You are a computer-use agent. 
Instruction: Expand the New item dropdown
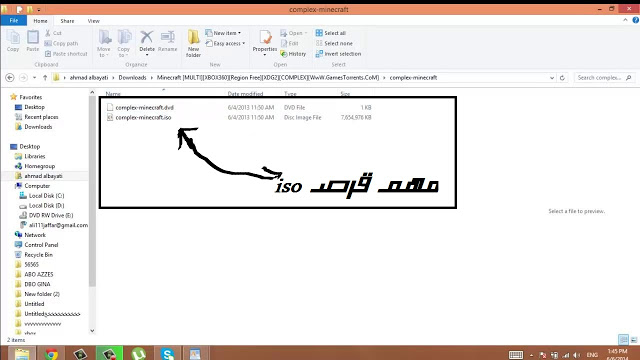pos(223,33)
